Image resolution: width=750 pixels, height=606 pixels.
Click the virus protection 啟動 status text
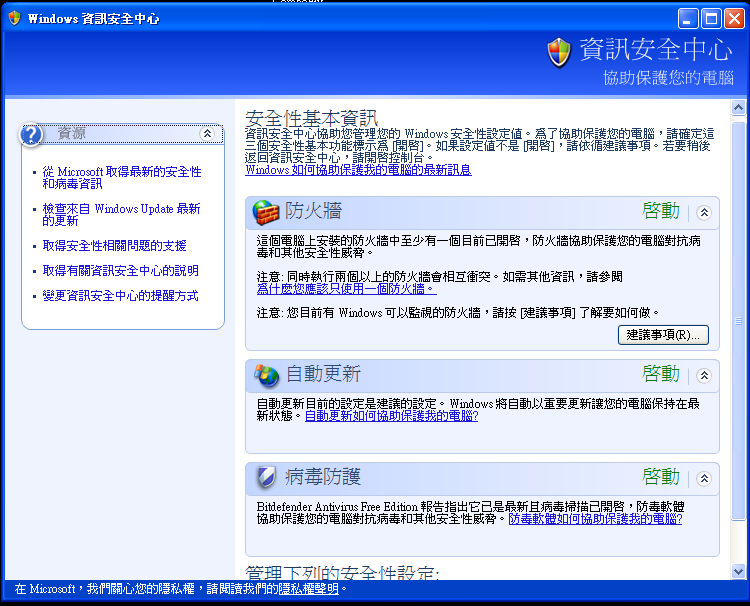(661, 477)
